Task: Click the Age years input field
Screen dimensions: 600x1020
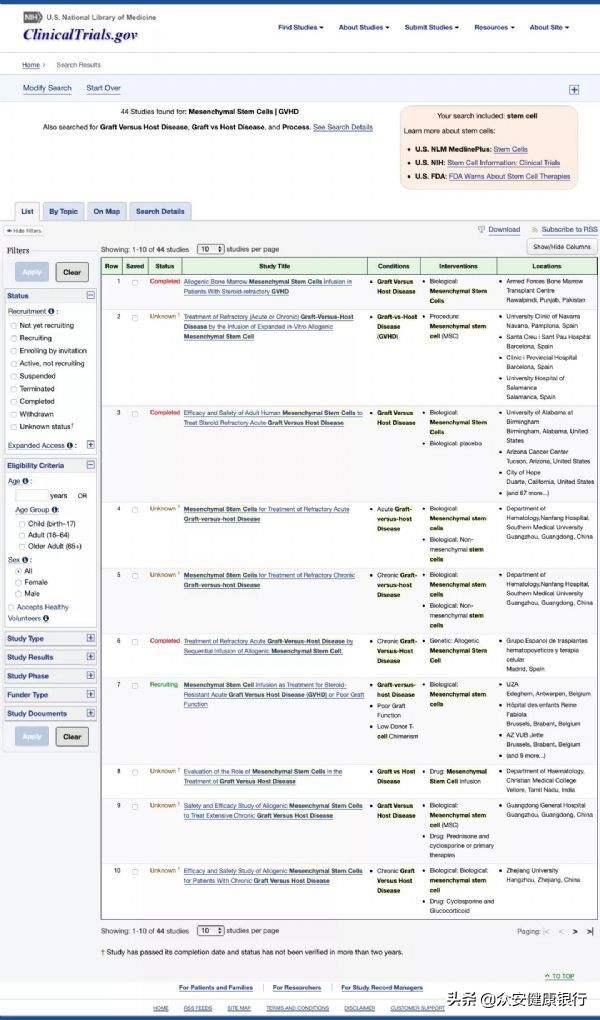Action: tap(32, 496)
